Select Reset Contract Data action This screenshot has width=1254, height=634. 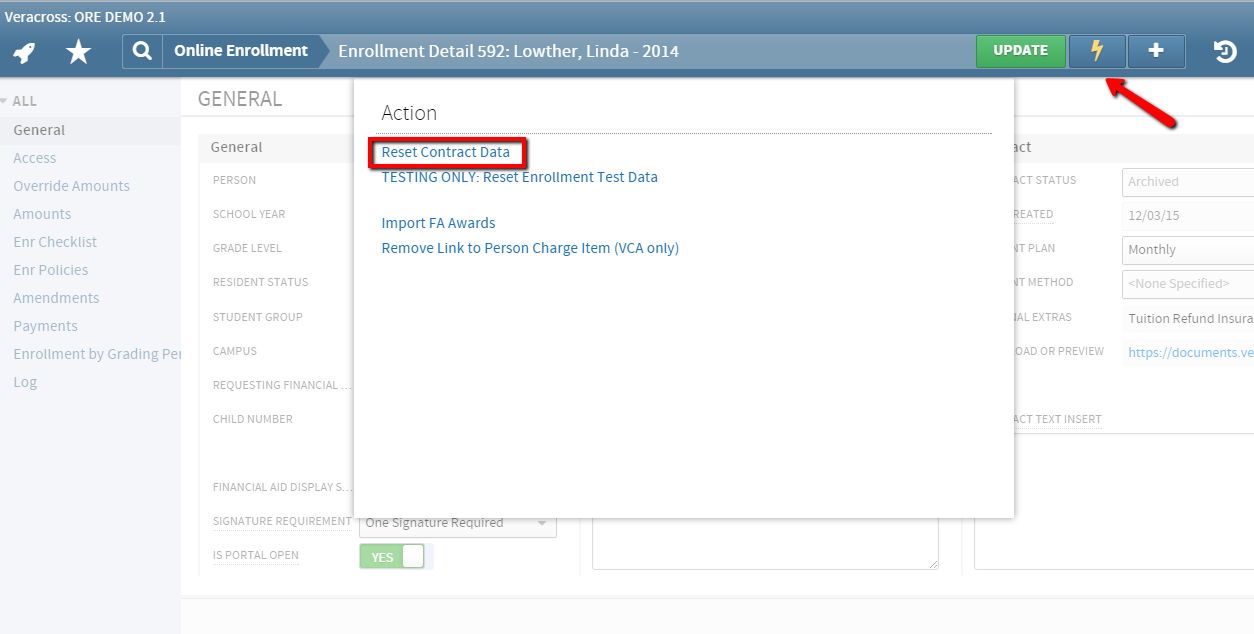click(x=446, y=153)
